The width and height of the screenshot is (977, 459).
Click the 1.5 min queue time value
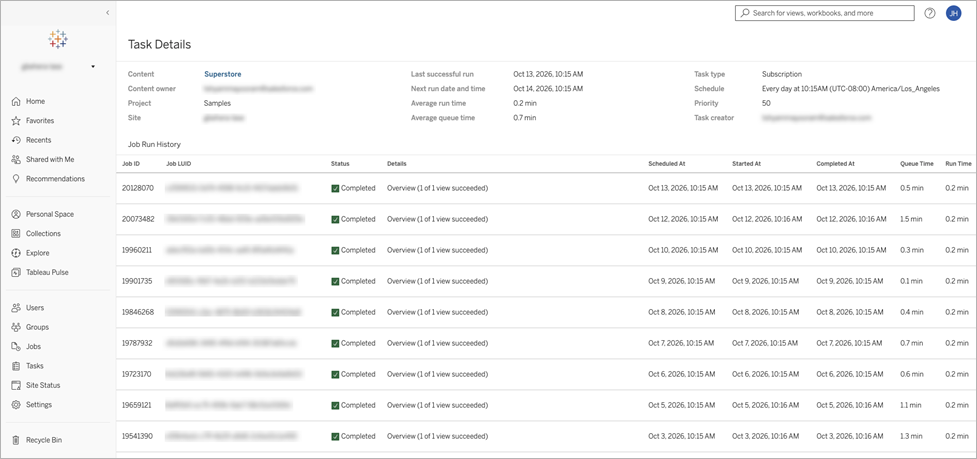pyautogui.click(x=912, y=219)
